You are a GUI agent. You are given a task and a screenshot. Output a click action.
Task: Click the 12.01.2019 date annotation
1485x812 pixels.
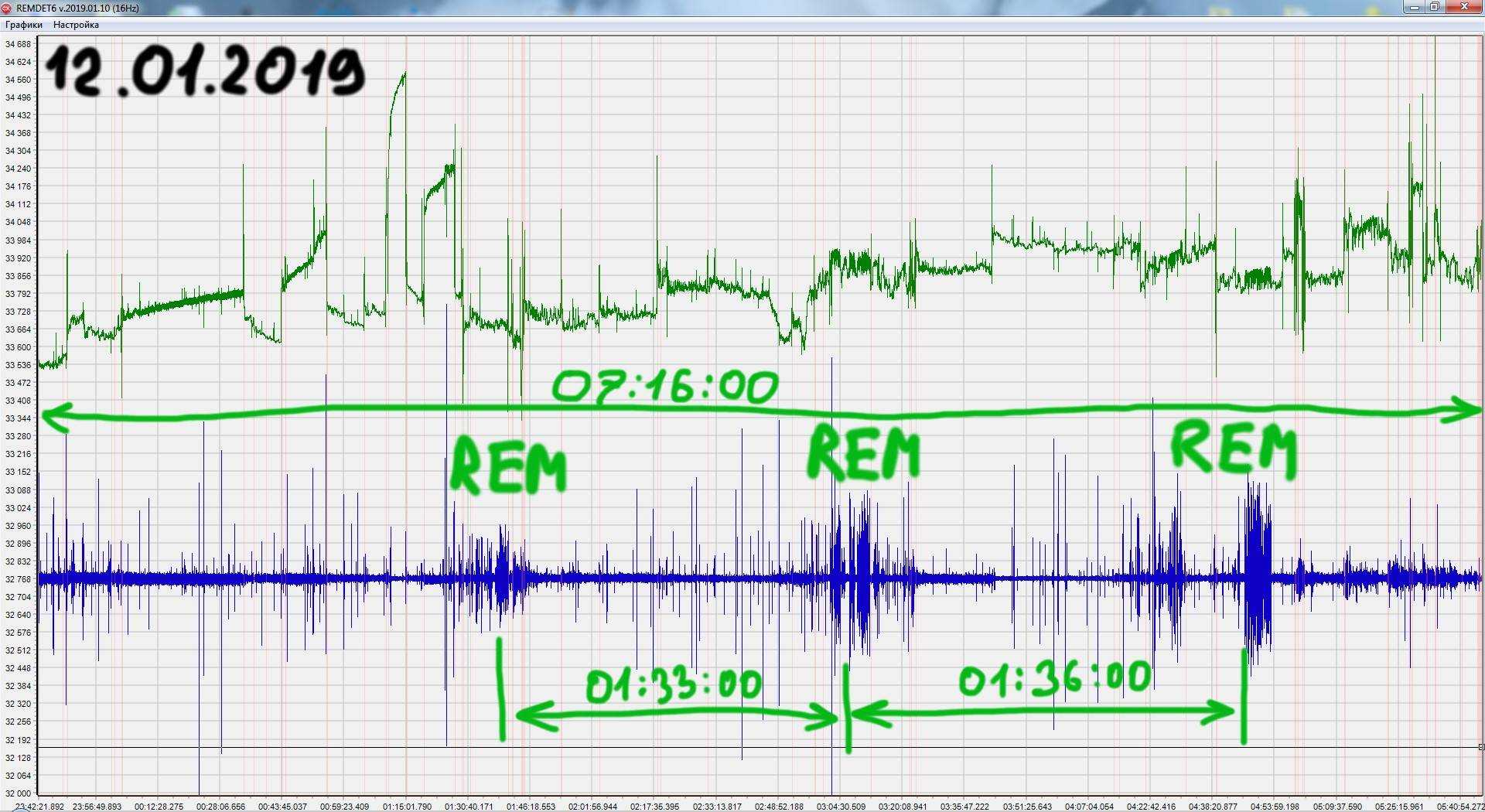pos(205,71)
